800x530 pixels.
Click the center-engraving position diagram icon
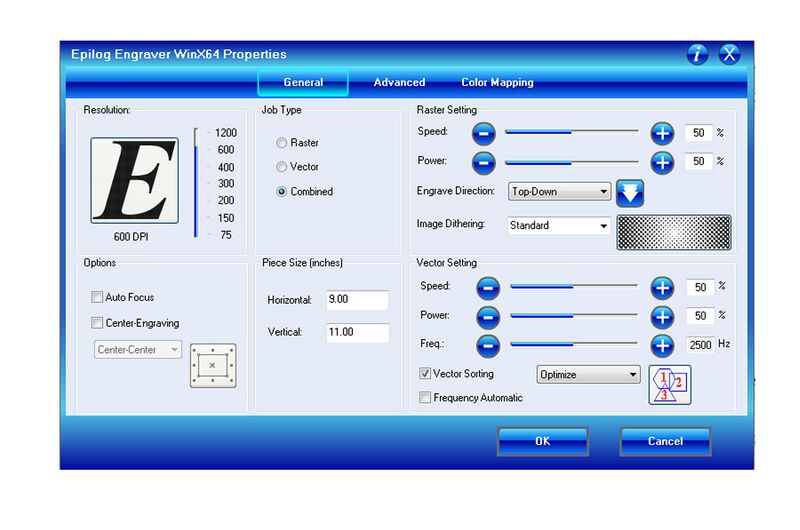click(x=213, y=366)
